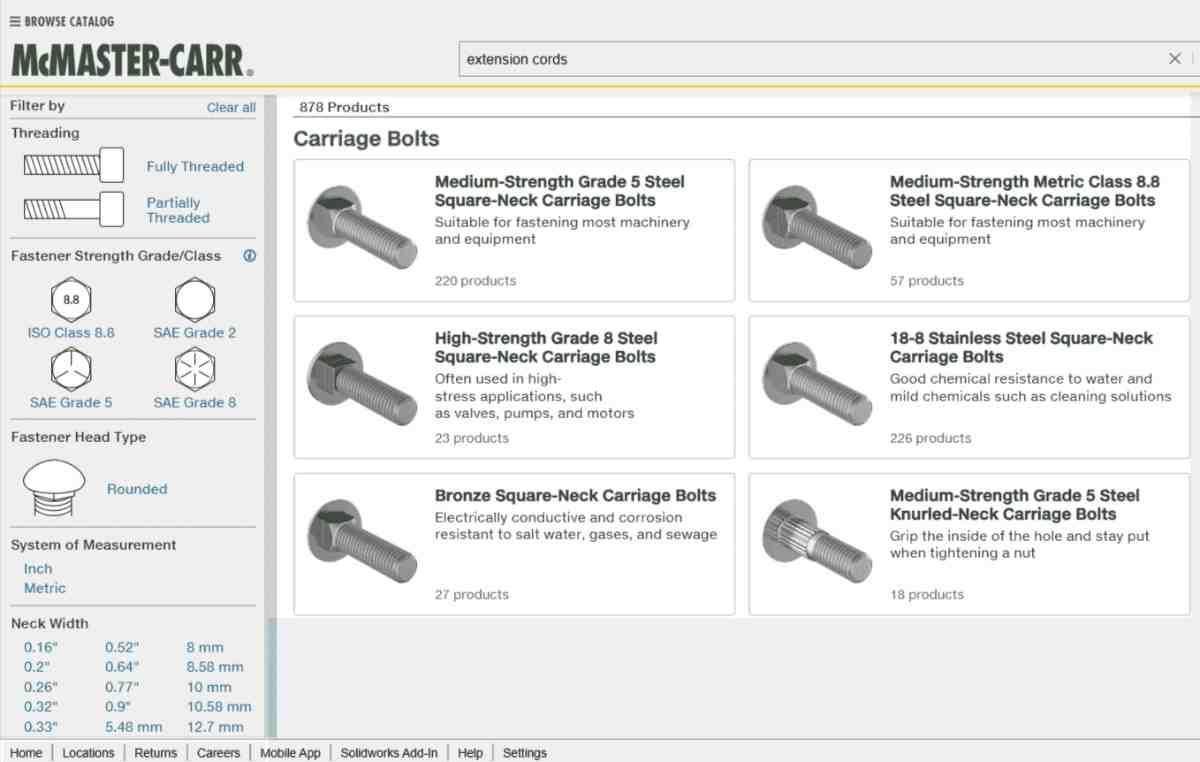Pick the SAE Grade 5 hex icon
The height and width of the screenshot is (762, 1200).
[71, 370]
